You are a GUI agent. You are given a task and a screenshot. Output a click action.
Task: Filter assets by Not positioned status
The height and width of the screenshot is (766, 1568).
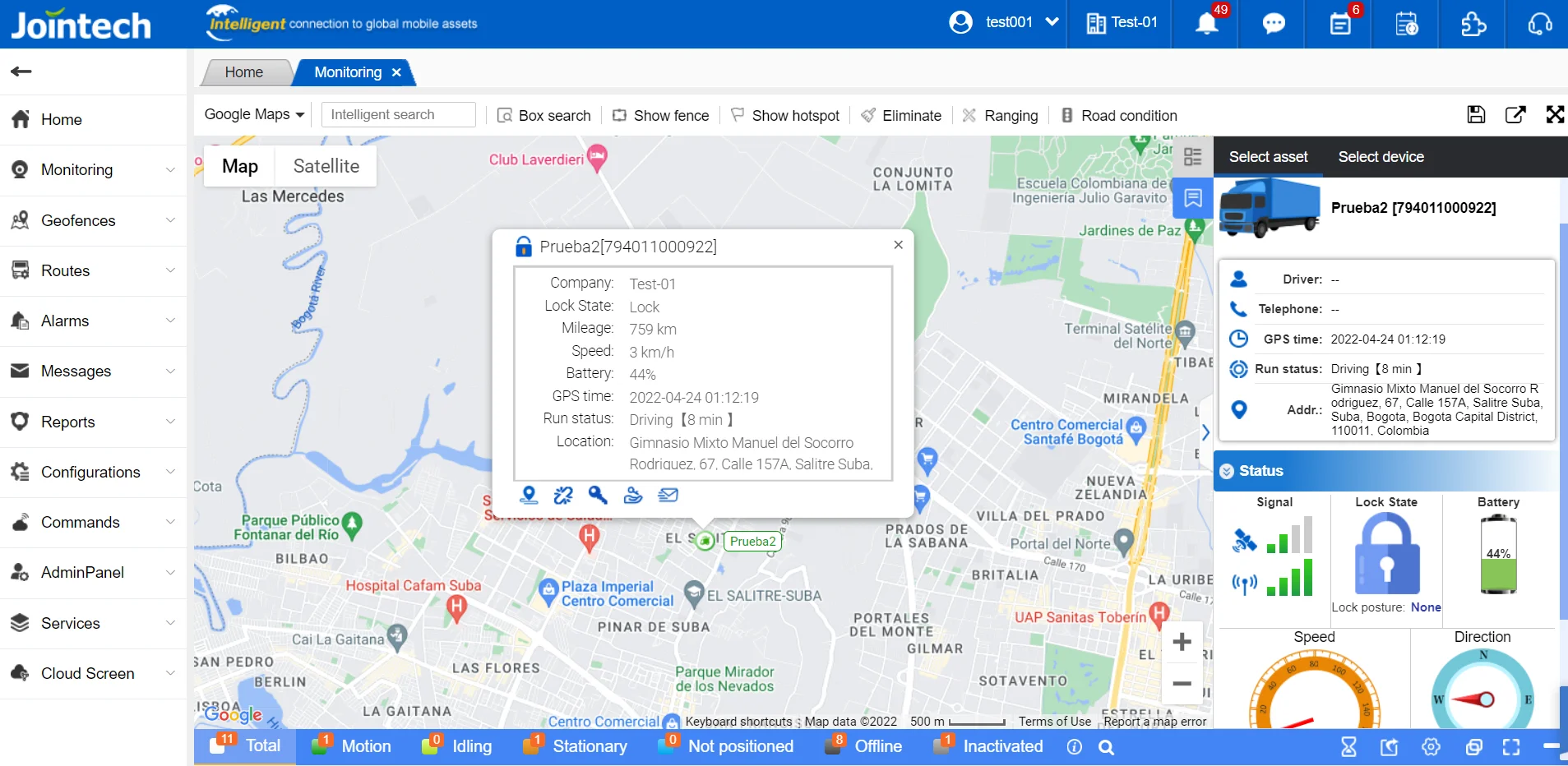pos(726,746)
